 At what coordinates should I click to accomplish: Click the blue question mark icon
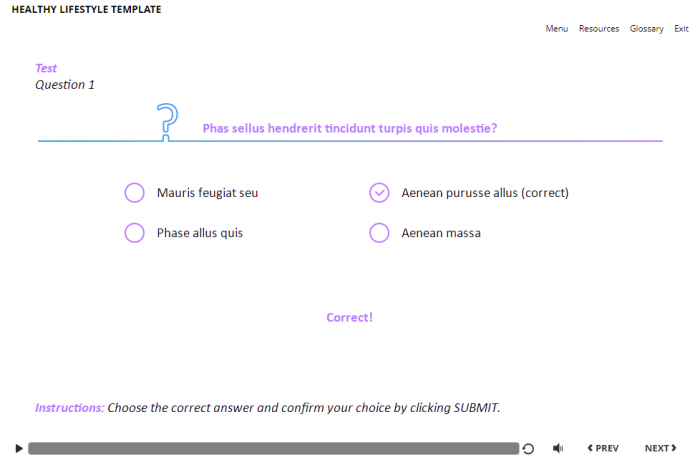pyautogui.click(x=168, y=121)
